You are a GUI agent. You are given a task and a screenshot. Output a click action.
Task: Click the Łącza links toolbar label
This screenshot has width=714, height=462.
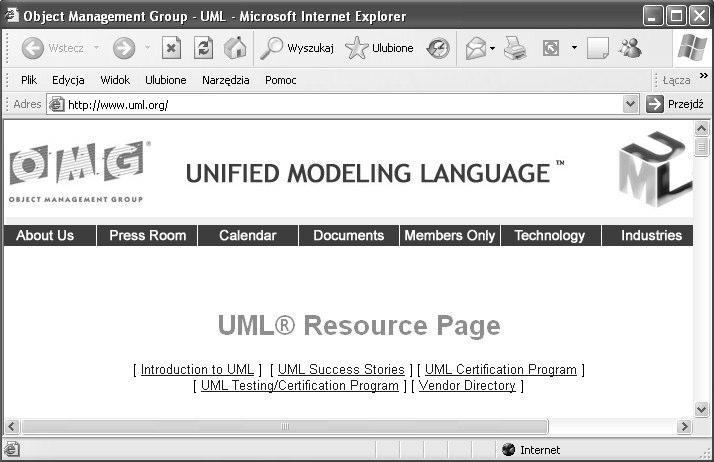[x=676, y=80]
